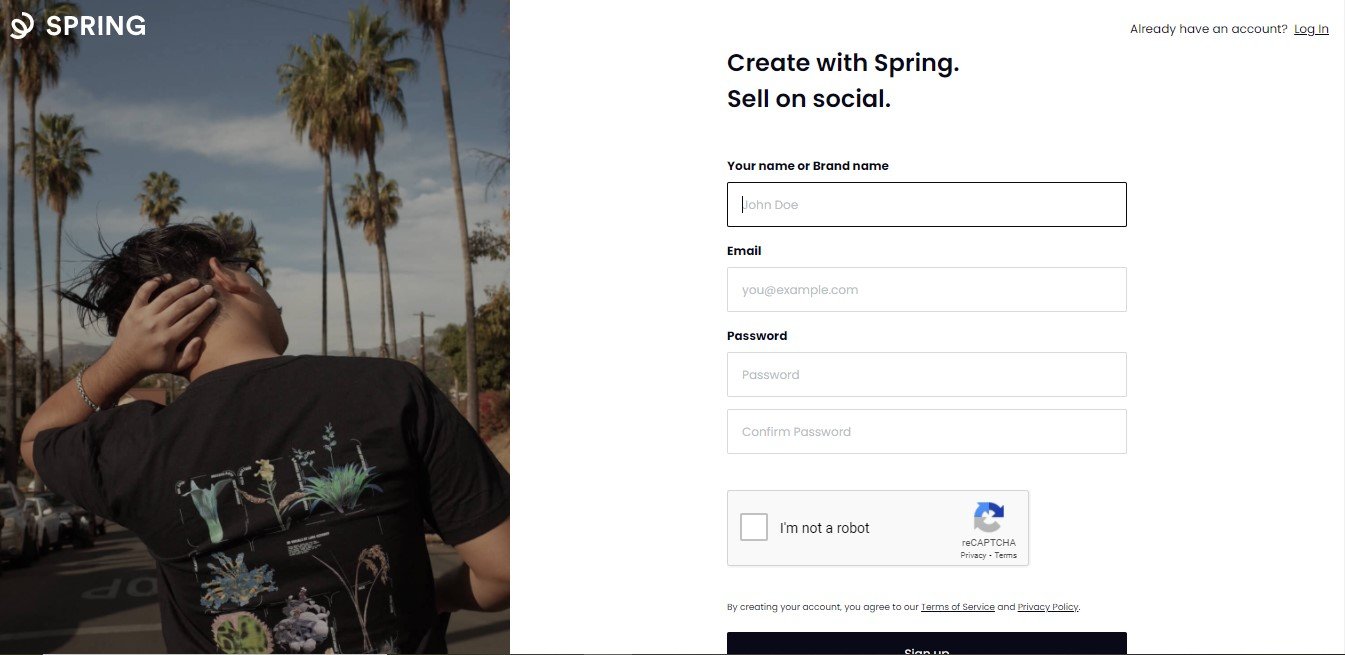Open the Log In link

1311,28
